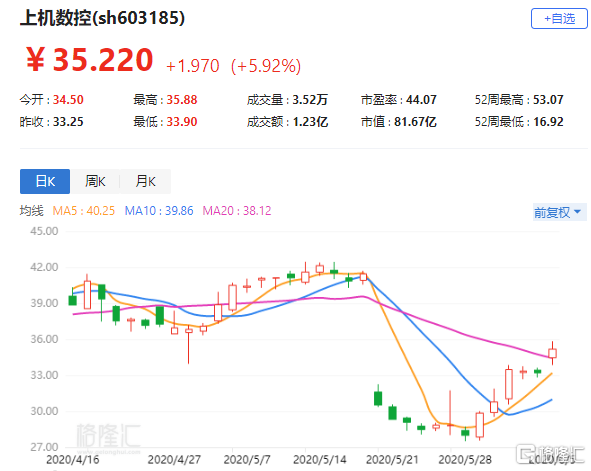591x471 pixels.
Task: Click the MA20 : 38.12 legend label
Action: [x=237, y=211]
